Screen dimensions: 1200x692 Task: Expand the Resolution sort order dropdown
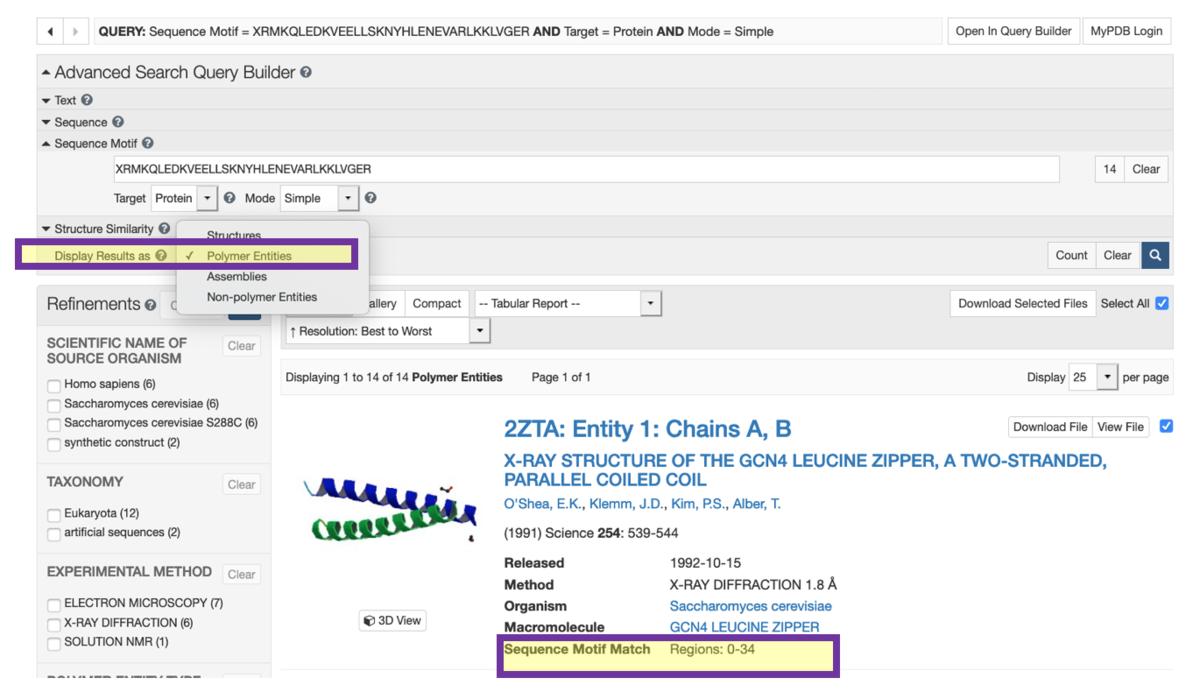tap(387, 331)
